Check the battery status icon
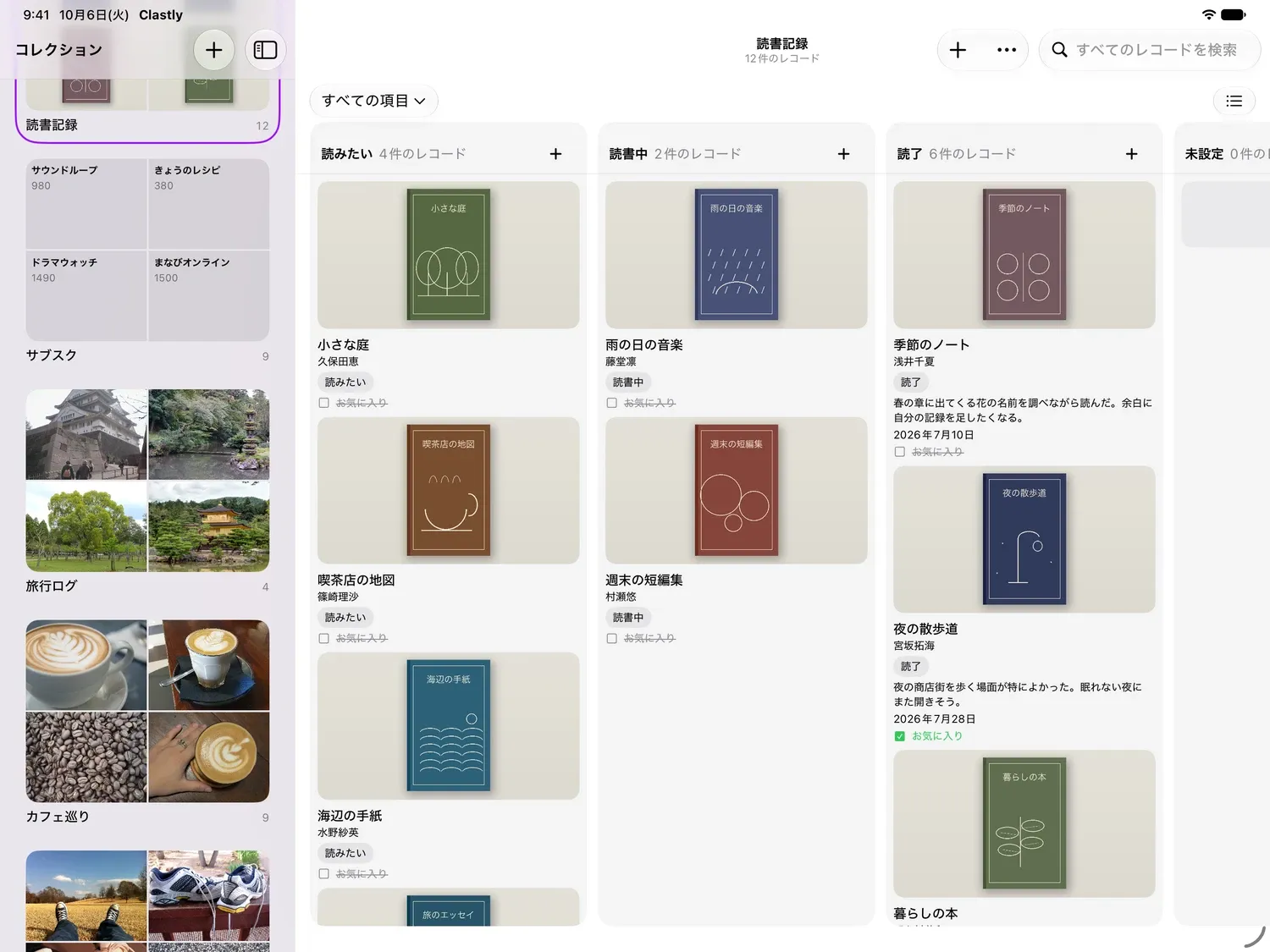Viewport: 1270px width, 952px height. 1234,14
